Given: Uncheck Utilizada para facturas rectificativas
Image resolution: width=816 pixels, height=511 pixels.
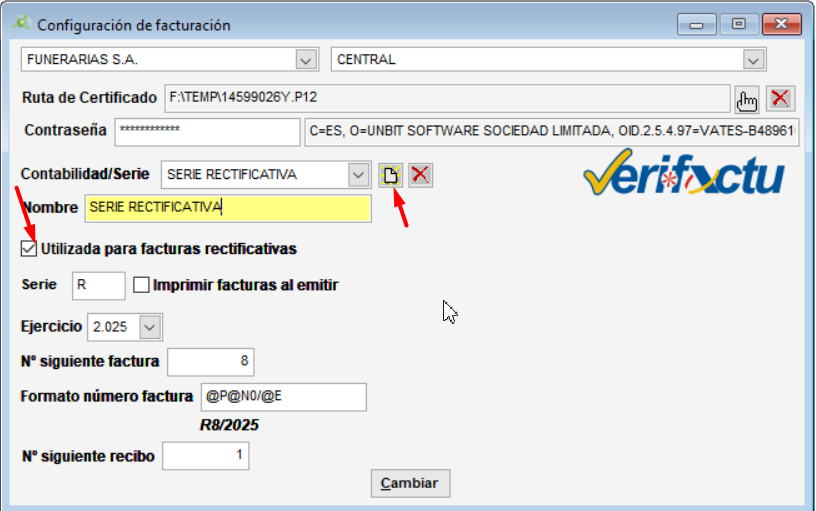Looking at the screenshot, I should (x=29, y=248).
